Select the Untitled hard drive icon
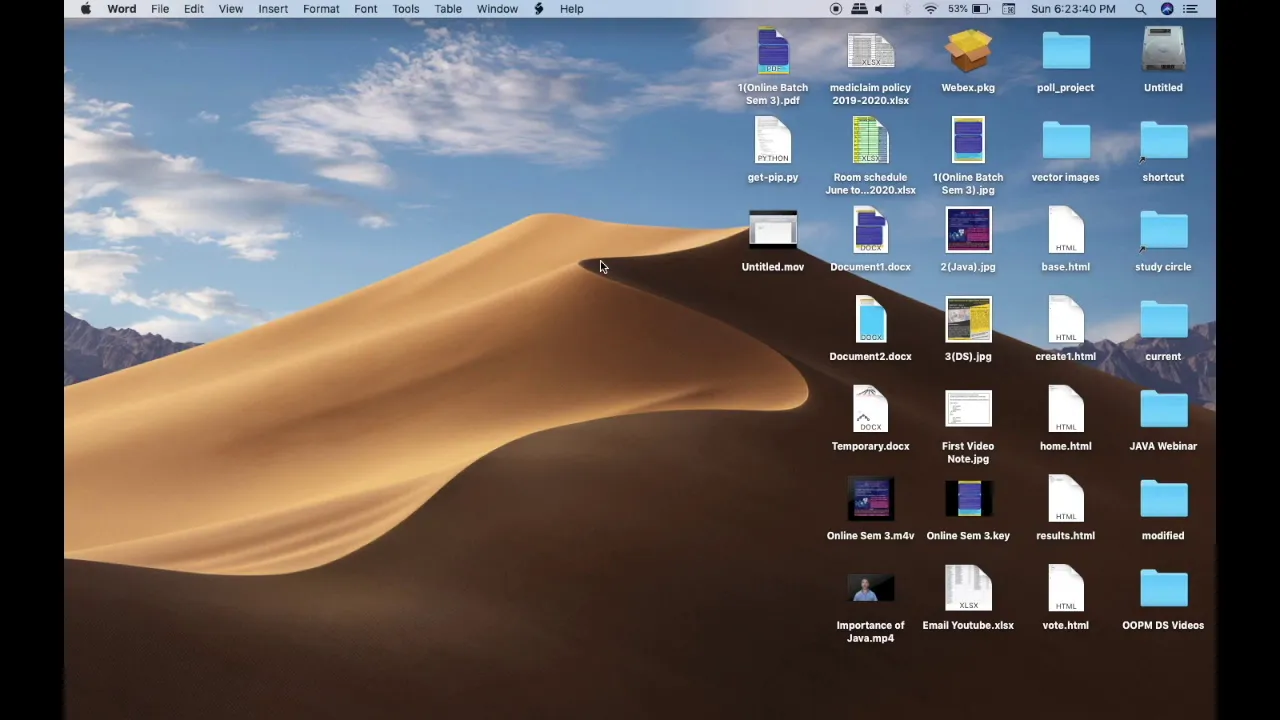Image resolution: width=1280 pixels, height=720 pixels. tap(1163, 51)
